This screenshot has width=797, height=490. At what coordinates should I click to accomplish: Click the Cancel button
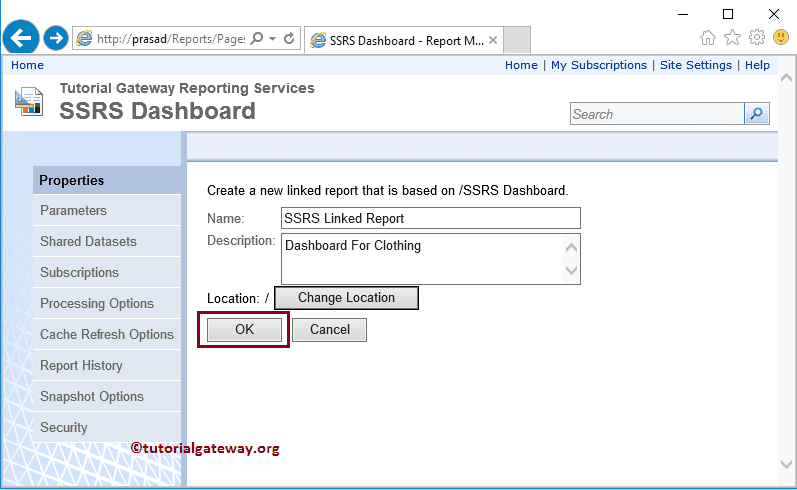[x=329, y=329]
